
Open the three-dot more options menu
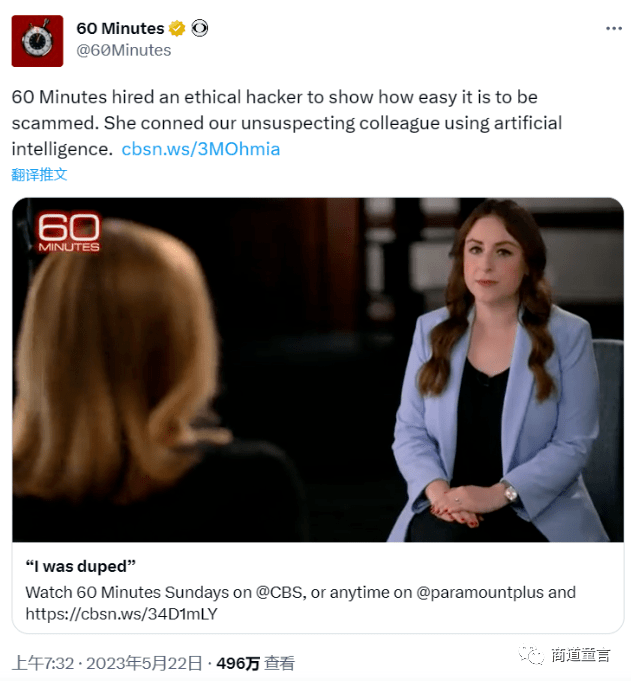pos(613,28)
